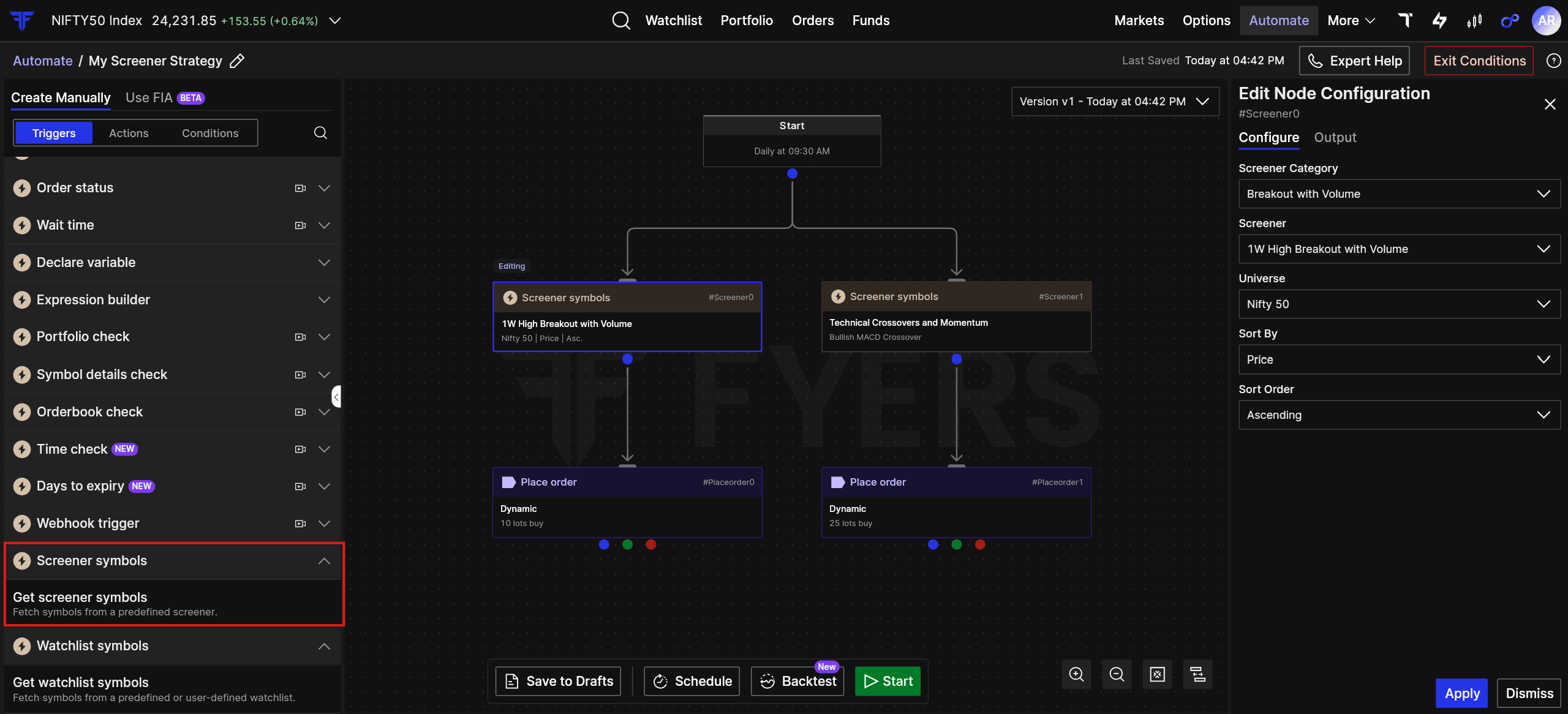Screen dimensions: 1568x714
Task: Zoom in on the canvas
Action: 1076,674
